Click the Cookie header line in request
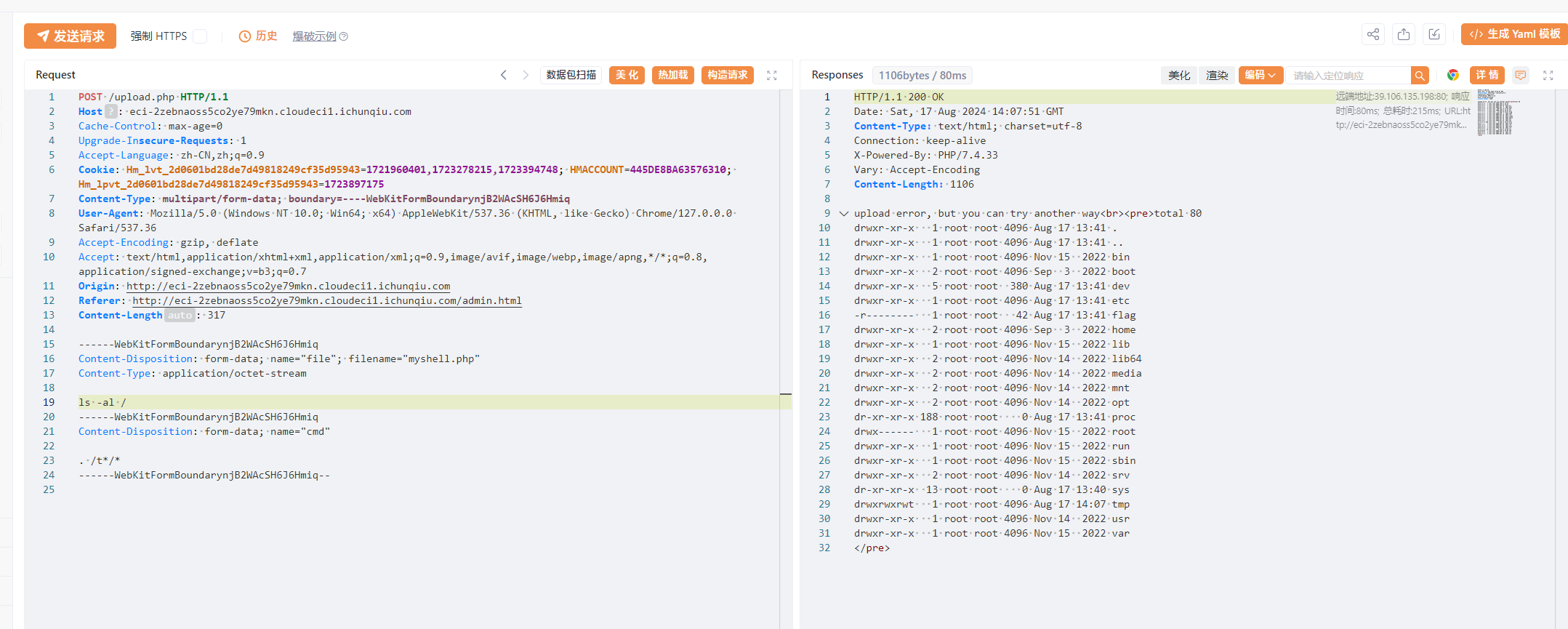 (x=407, y=177)
